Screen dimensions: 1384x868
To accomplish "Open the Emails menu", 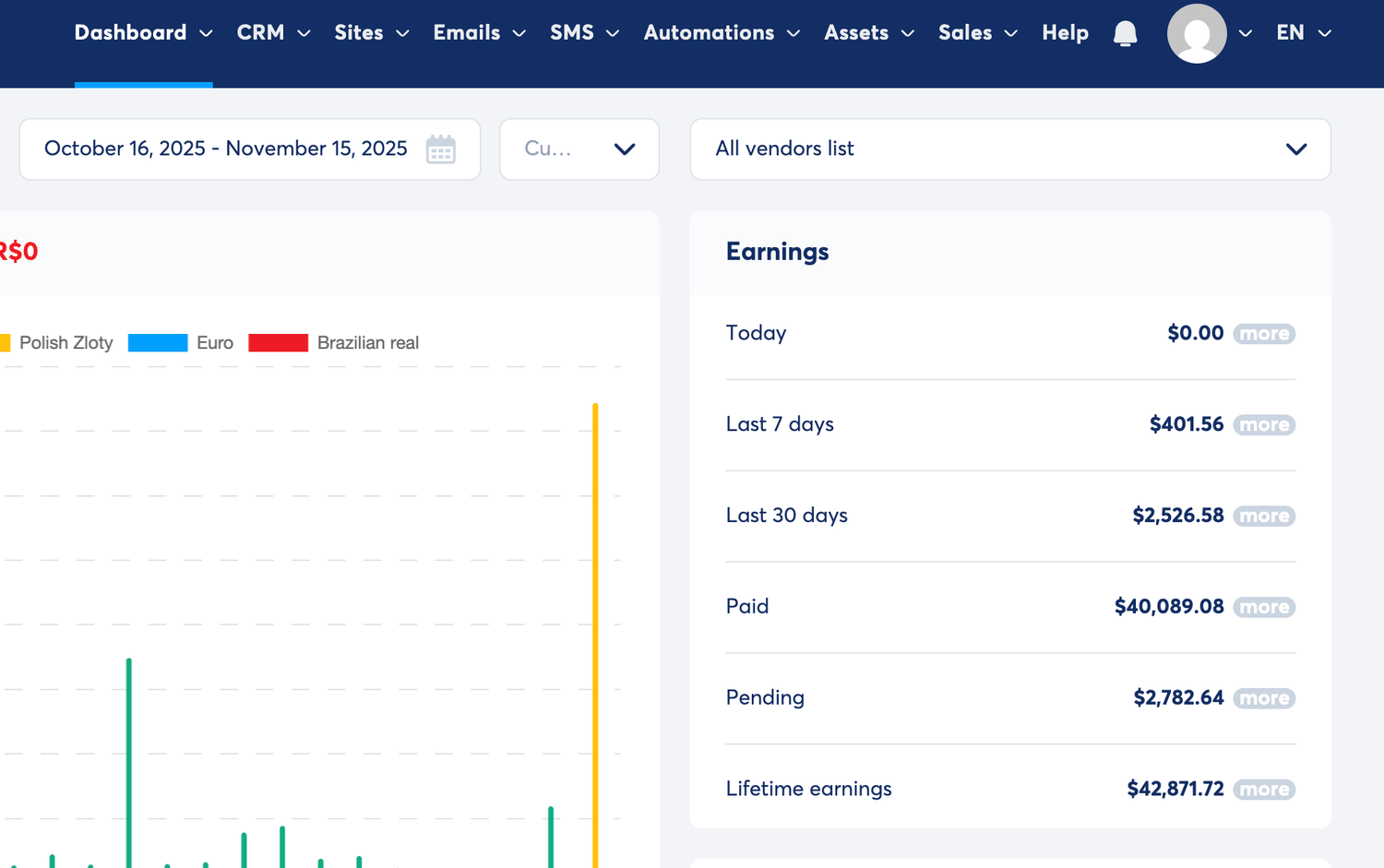I will coord(479,33).
